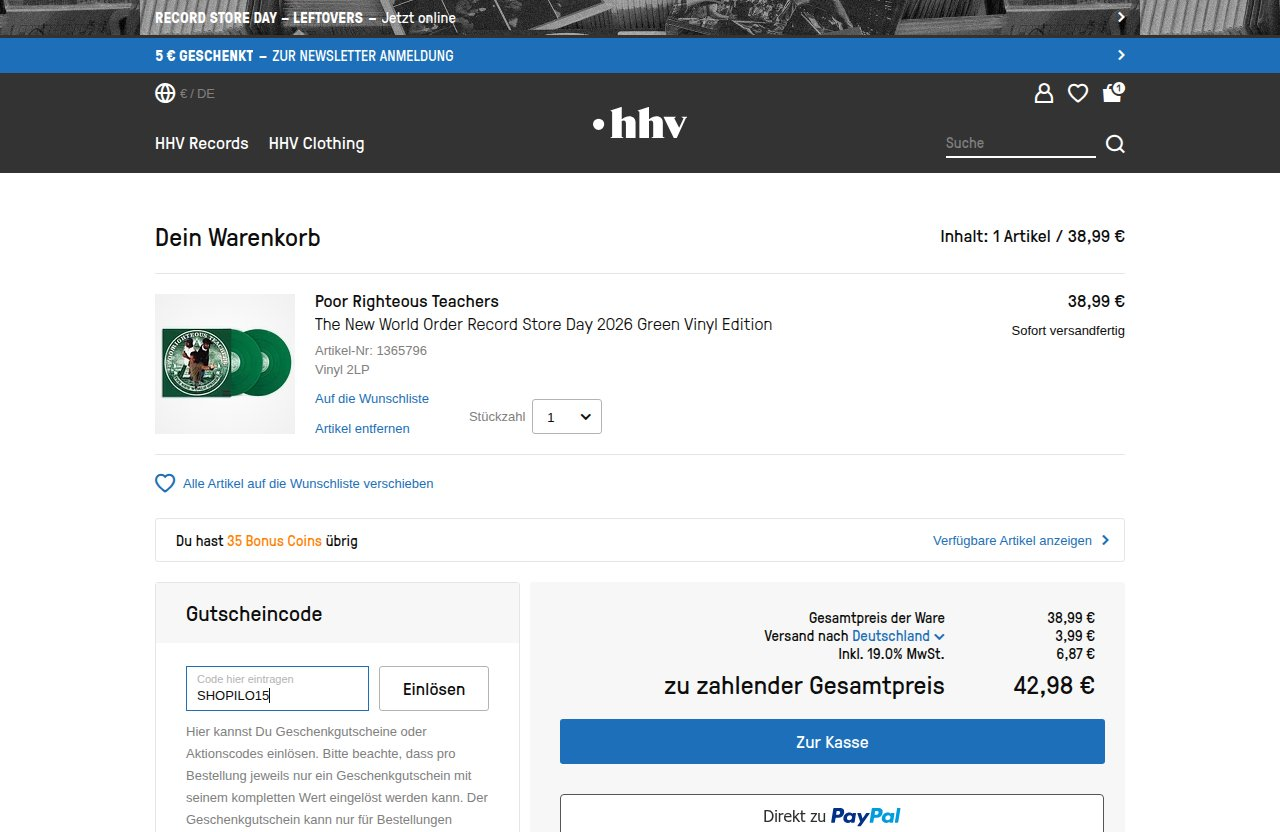1280x832 pixels.
Task: Click the 35 Bonus Coins text
Action: click(x=274, y=540)
